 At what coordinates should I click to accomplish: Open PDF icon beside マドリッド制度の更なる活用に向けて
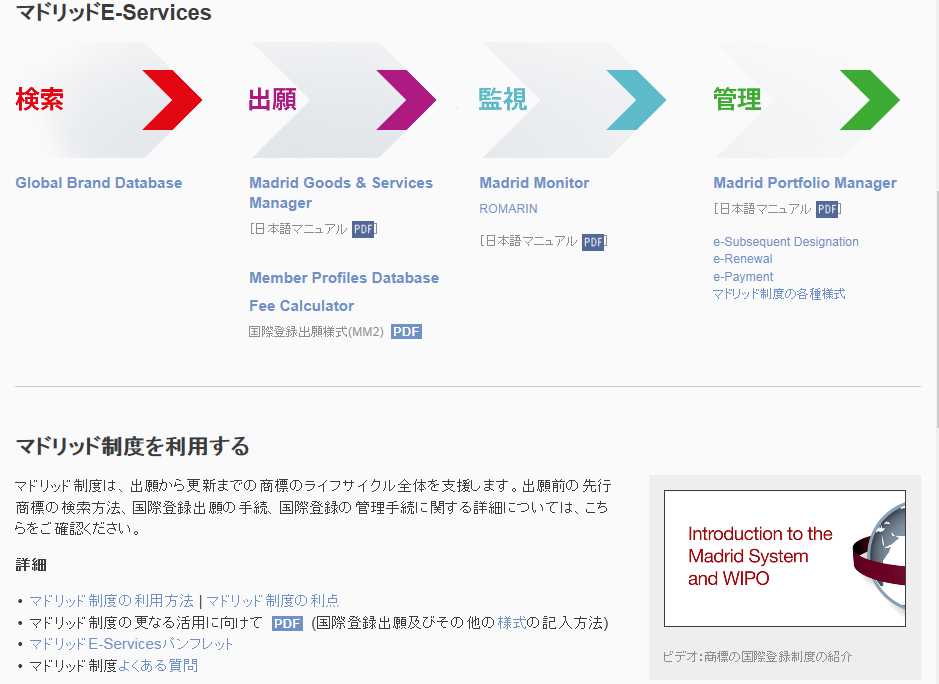tap(287, 624)
